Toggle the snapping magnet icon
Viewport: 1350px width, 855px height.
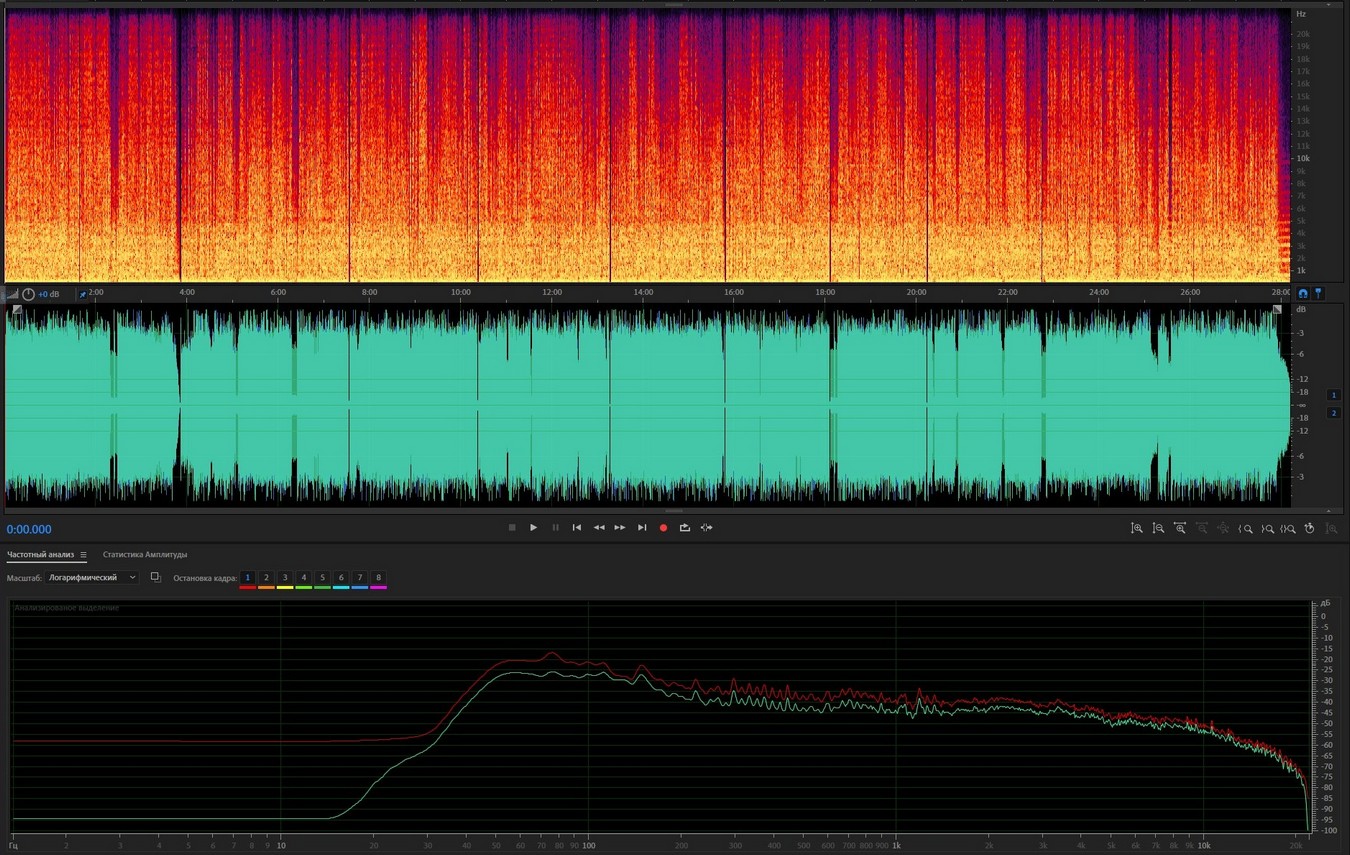(1303, 294)
